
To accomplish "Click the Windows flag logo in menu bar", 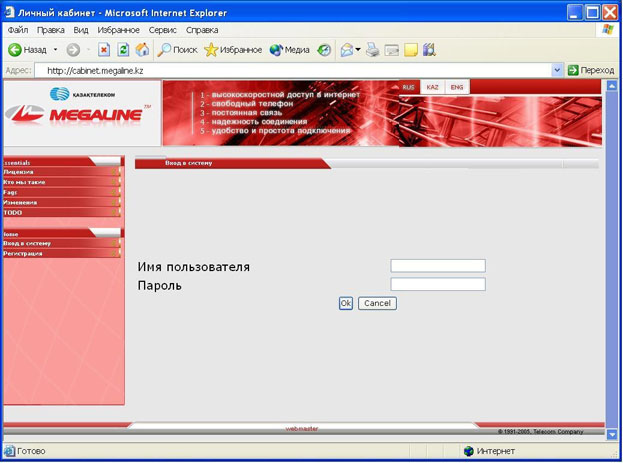I will point(608,30).
